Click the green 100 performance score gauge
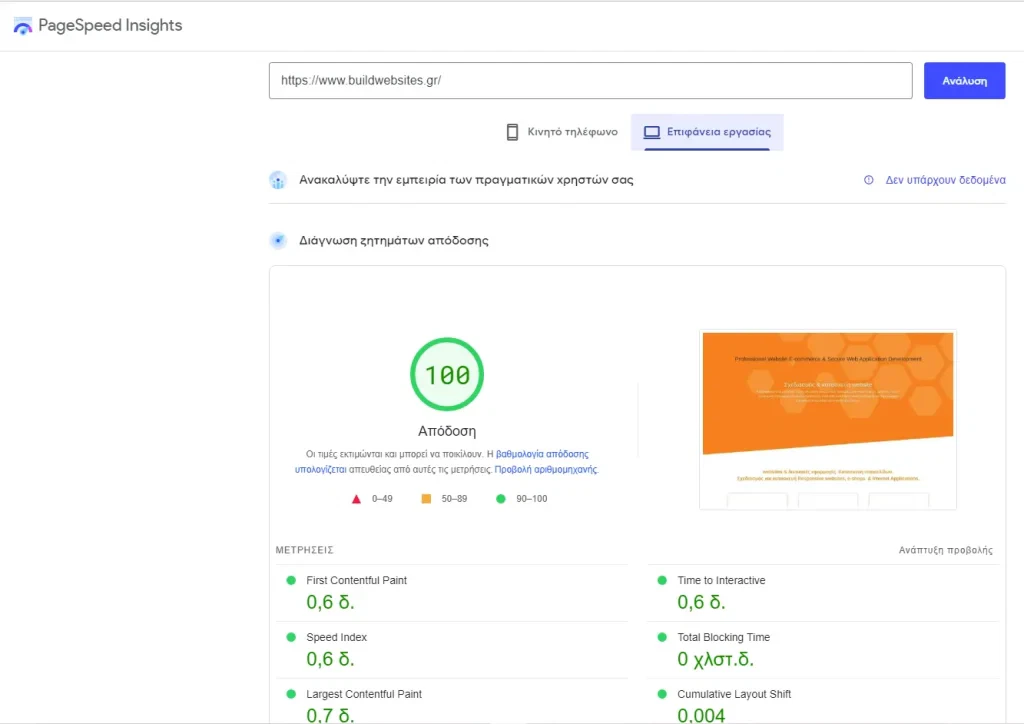This screenshot has width=1024, height=724. point(446,375)
